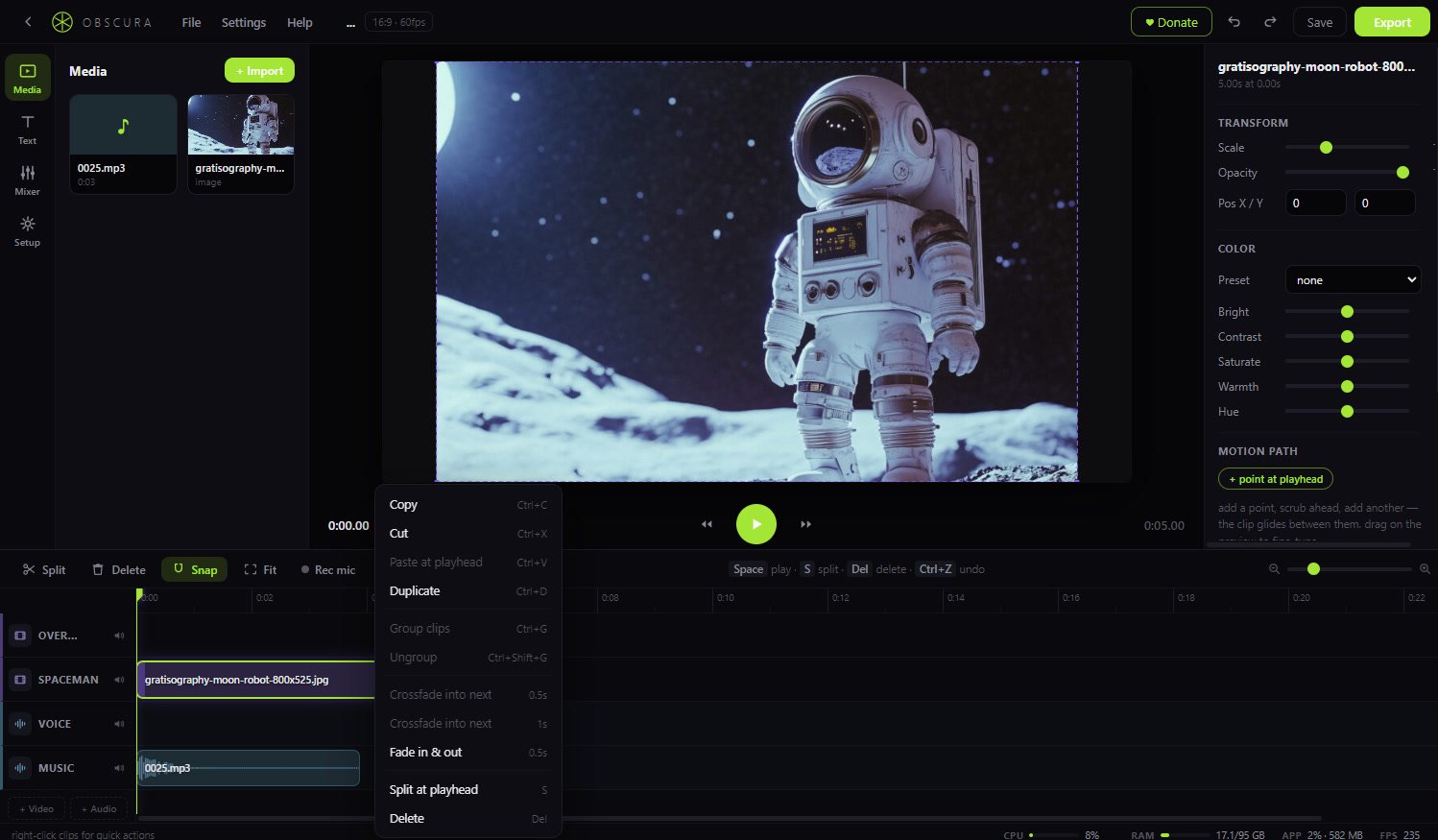Adjust the timeline zoom slider
1438x840 pixels.
(1349, 569)
